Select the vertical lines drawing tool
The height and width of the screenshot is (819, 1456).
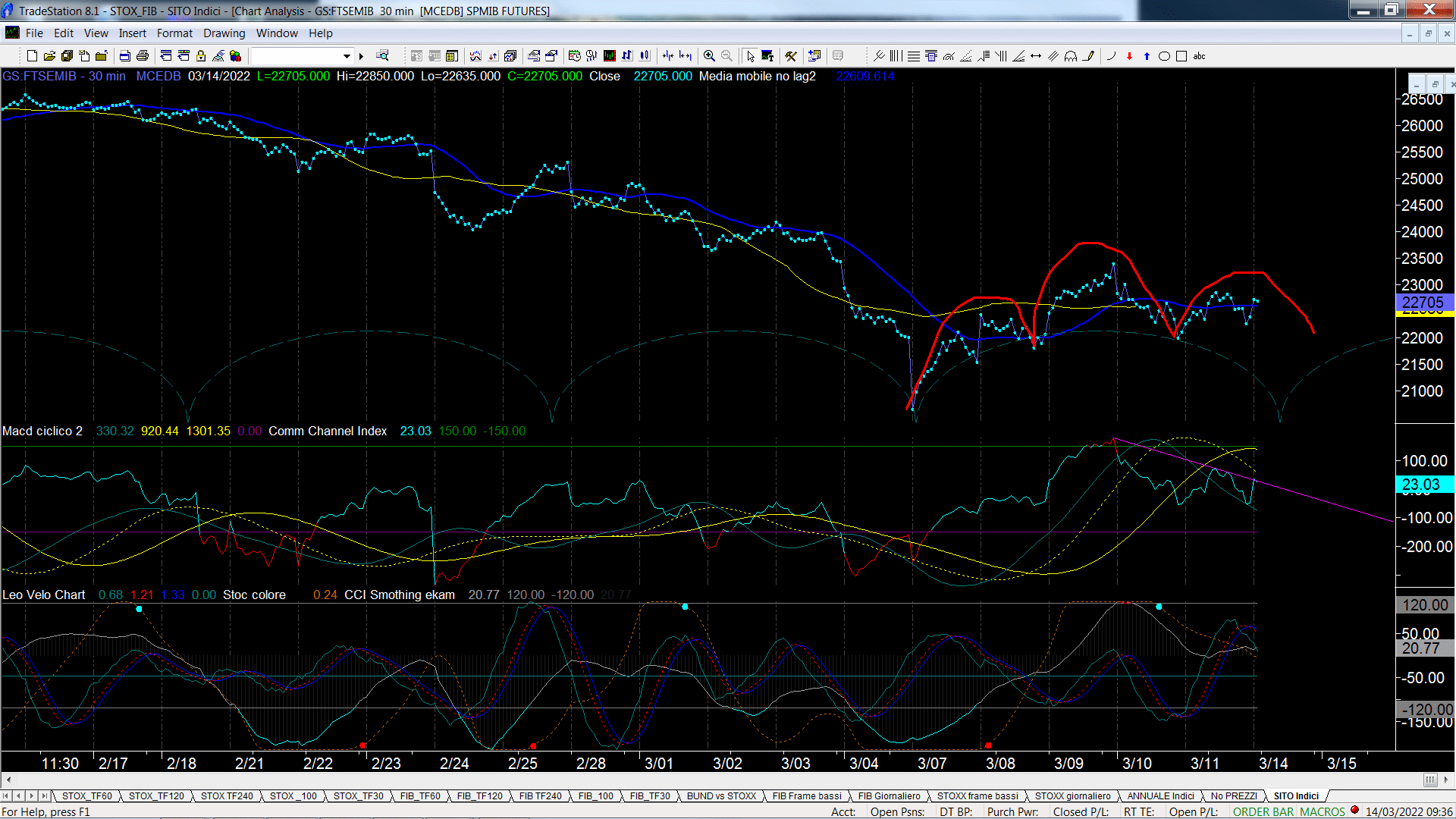pos(896,56)
